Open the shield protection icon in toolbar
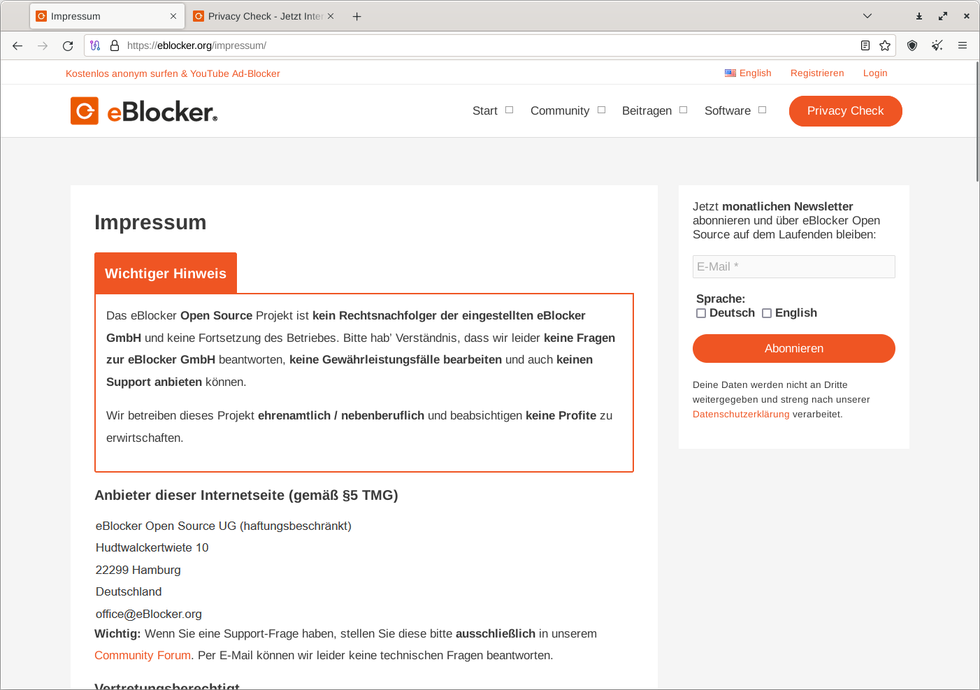Image resolution: width=980 pixels, height=690 pixels. (x=912, y=46)
